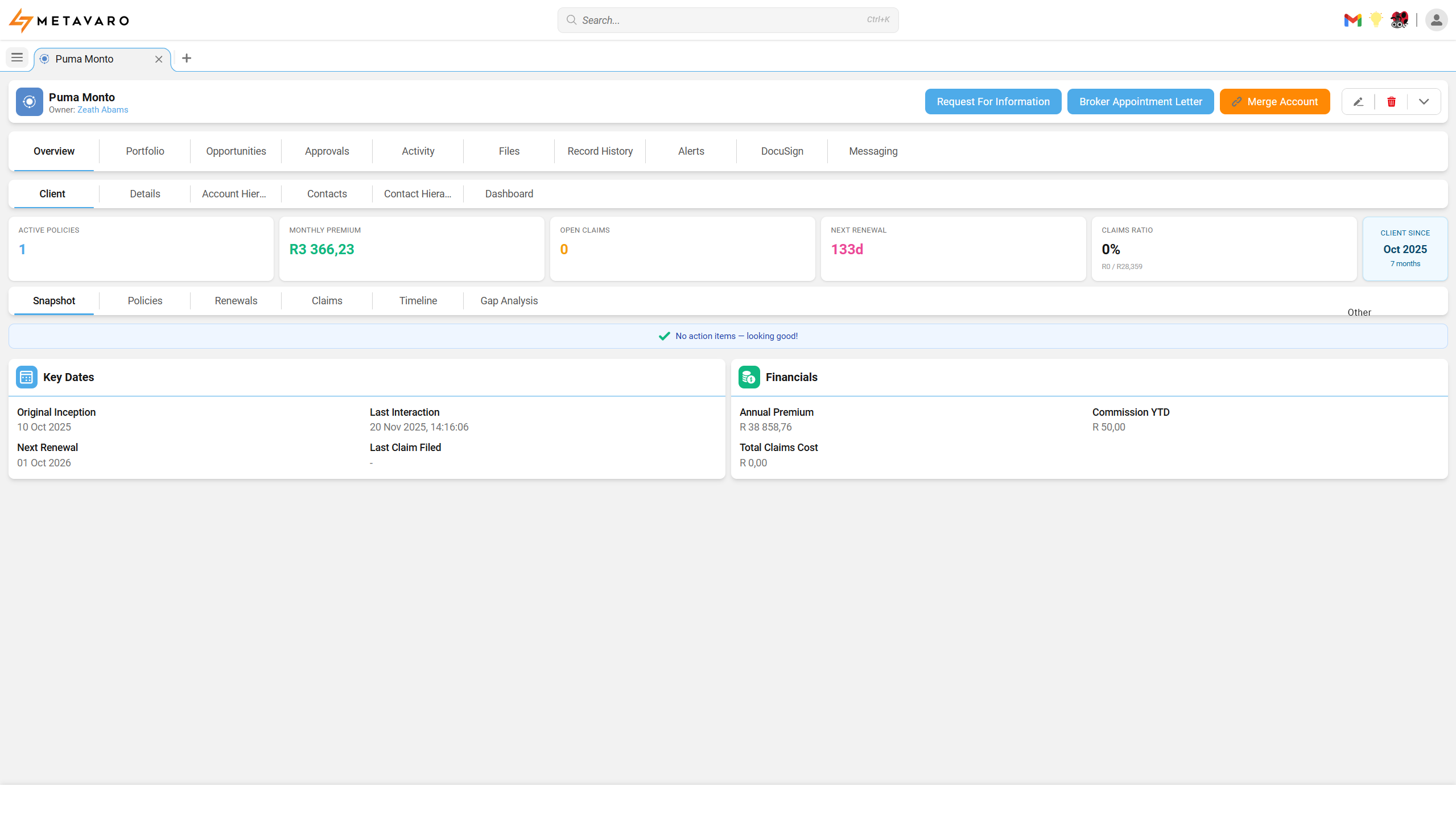
Task: Click the Merge Account button
Action: coord(1274,102)
